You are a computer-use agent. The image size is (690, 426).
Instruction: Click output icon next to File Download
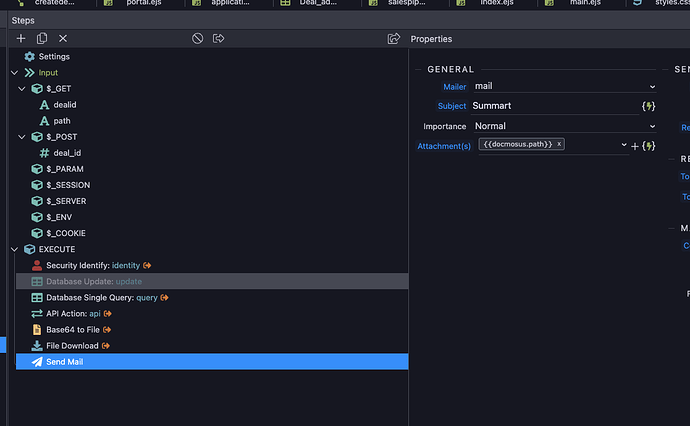coord(106,345)
